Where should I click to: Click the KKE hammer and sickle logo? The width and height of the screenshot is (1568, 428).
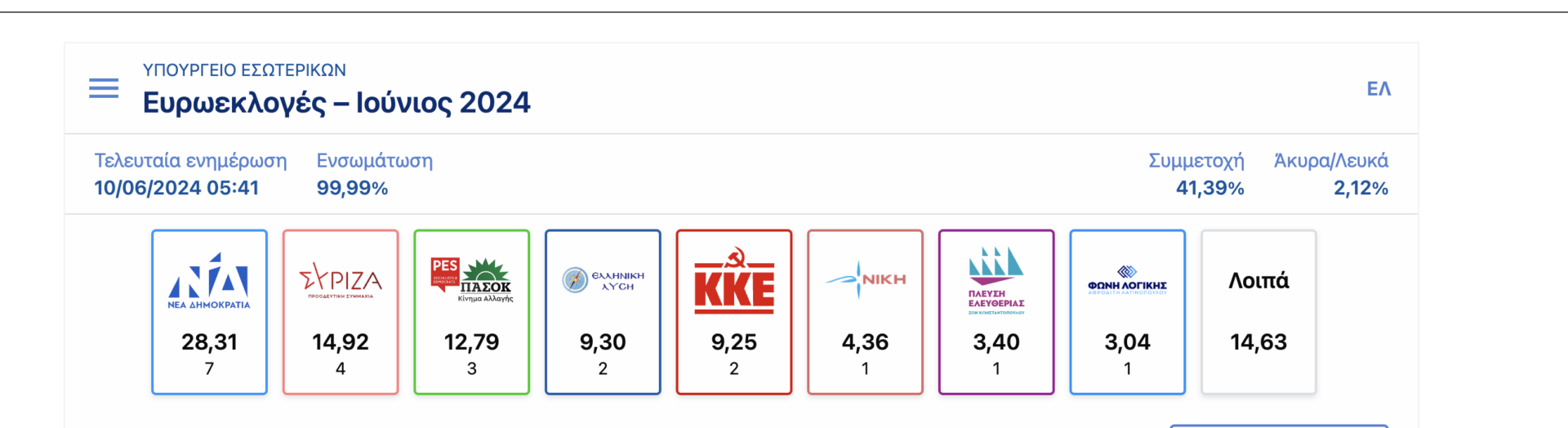coord(734,280)
